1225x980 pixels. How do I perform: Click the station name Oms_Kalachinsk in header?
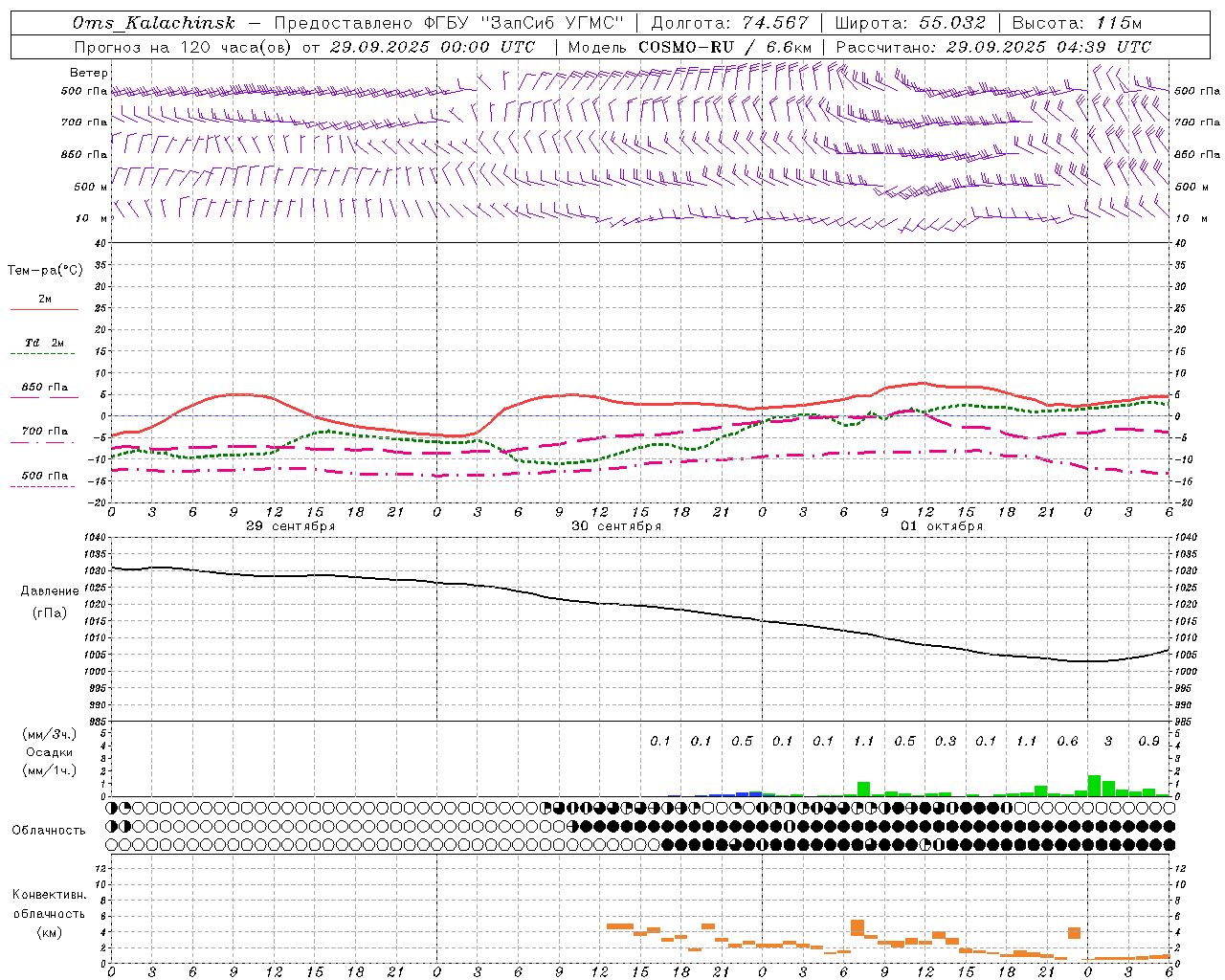point(153,23)
